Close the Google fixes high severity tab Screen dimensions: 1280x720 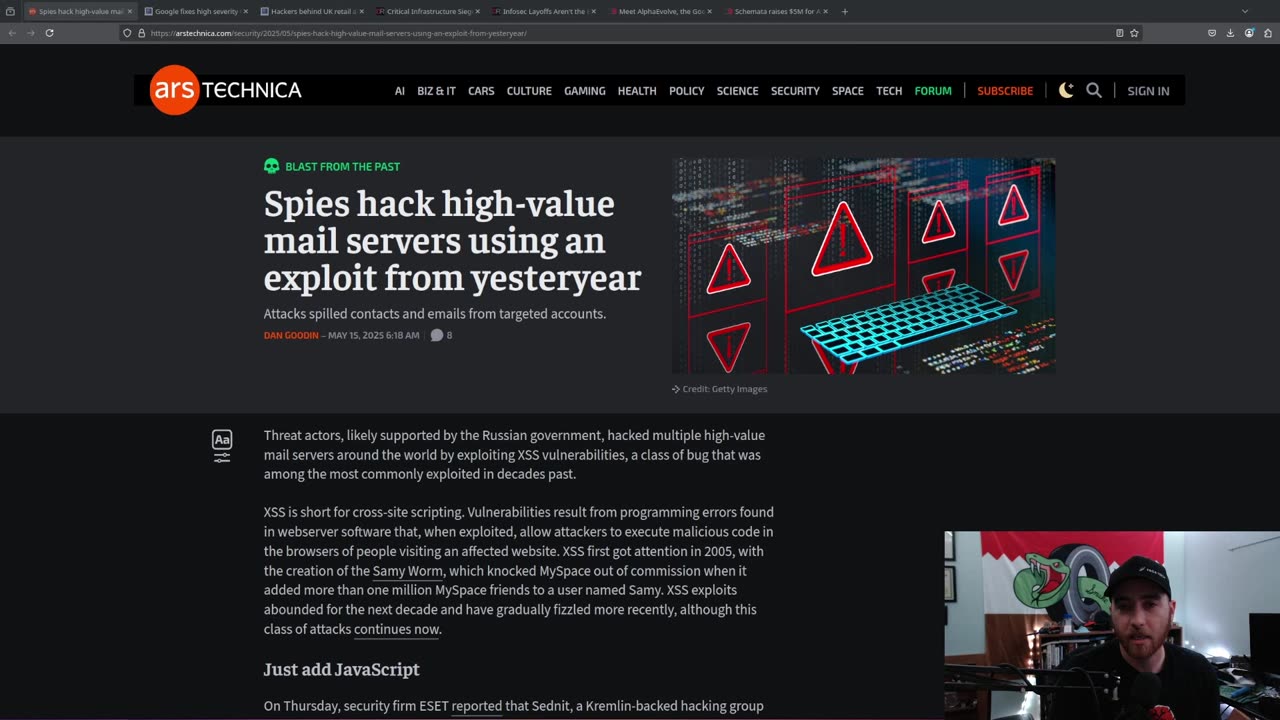tap(245, 11)
